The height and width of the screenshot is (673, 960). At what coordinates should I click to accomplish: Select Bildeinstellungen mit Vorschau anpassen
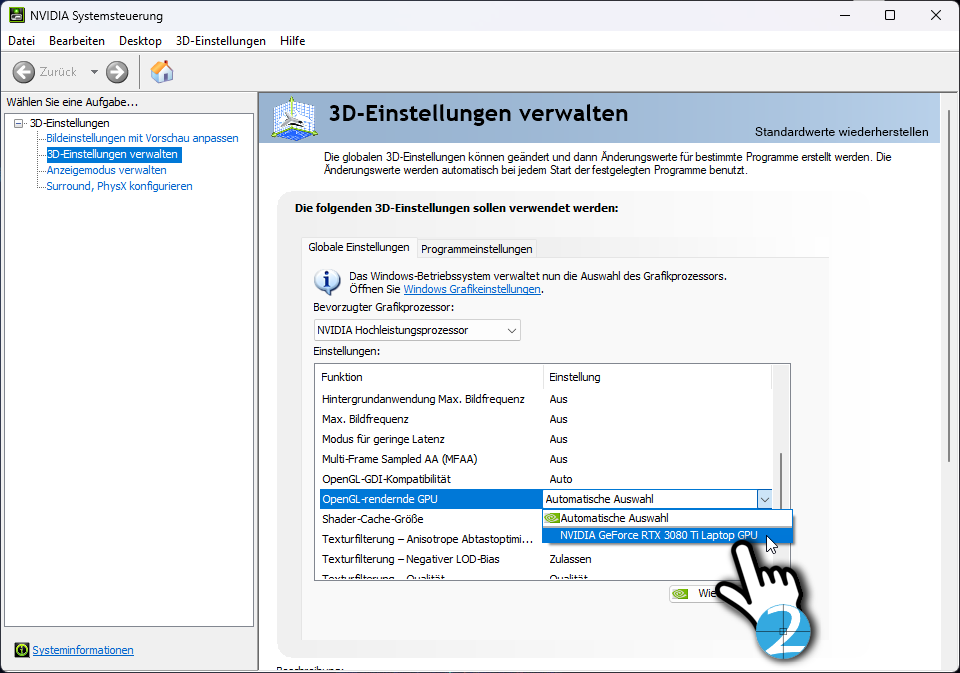[142, 138]
